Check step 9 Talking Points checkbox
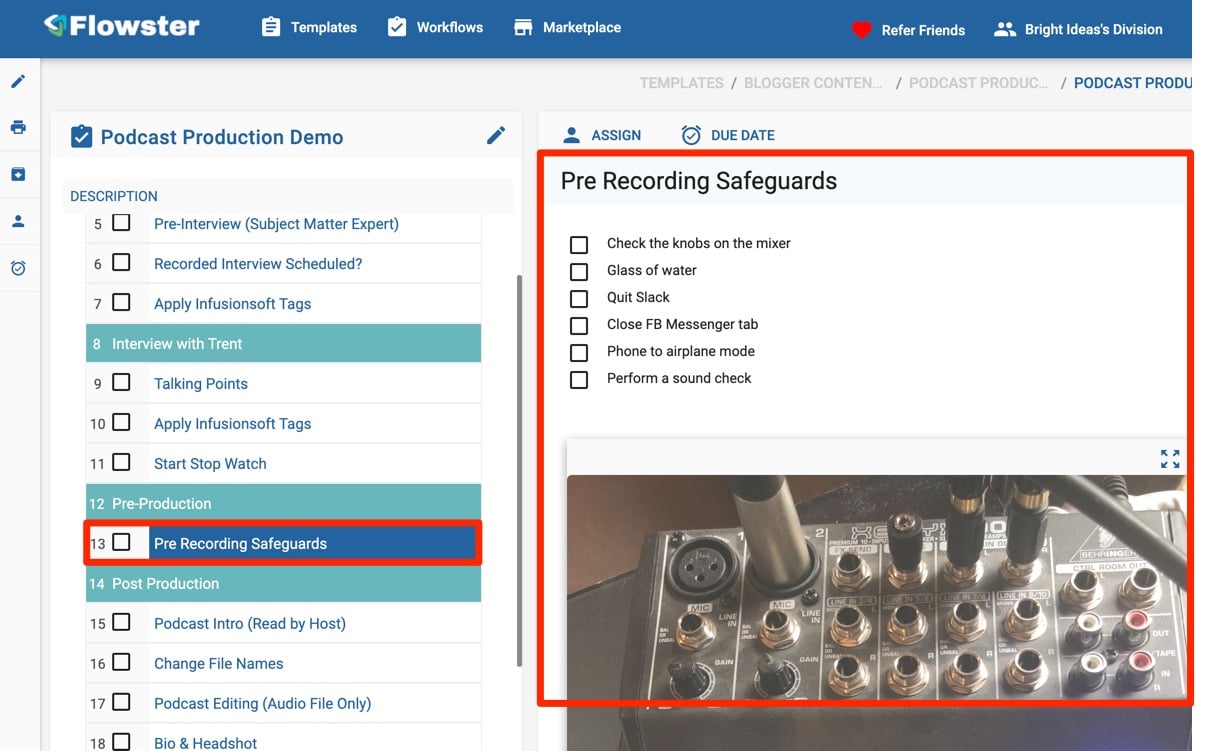Viewport: 1215px width, 751px height. (121, 382)
